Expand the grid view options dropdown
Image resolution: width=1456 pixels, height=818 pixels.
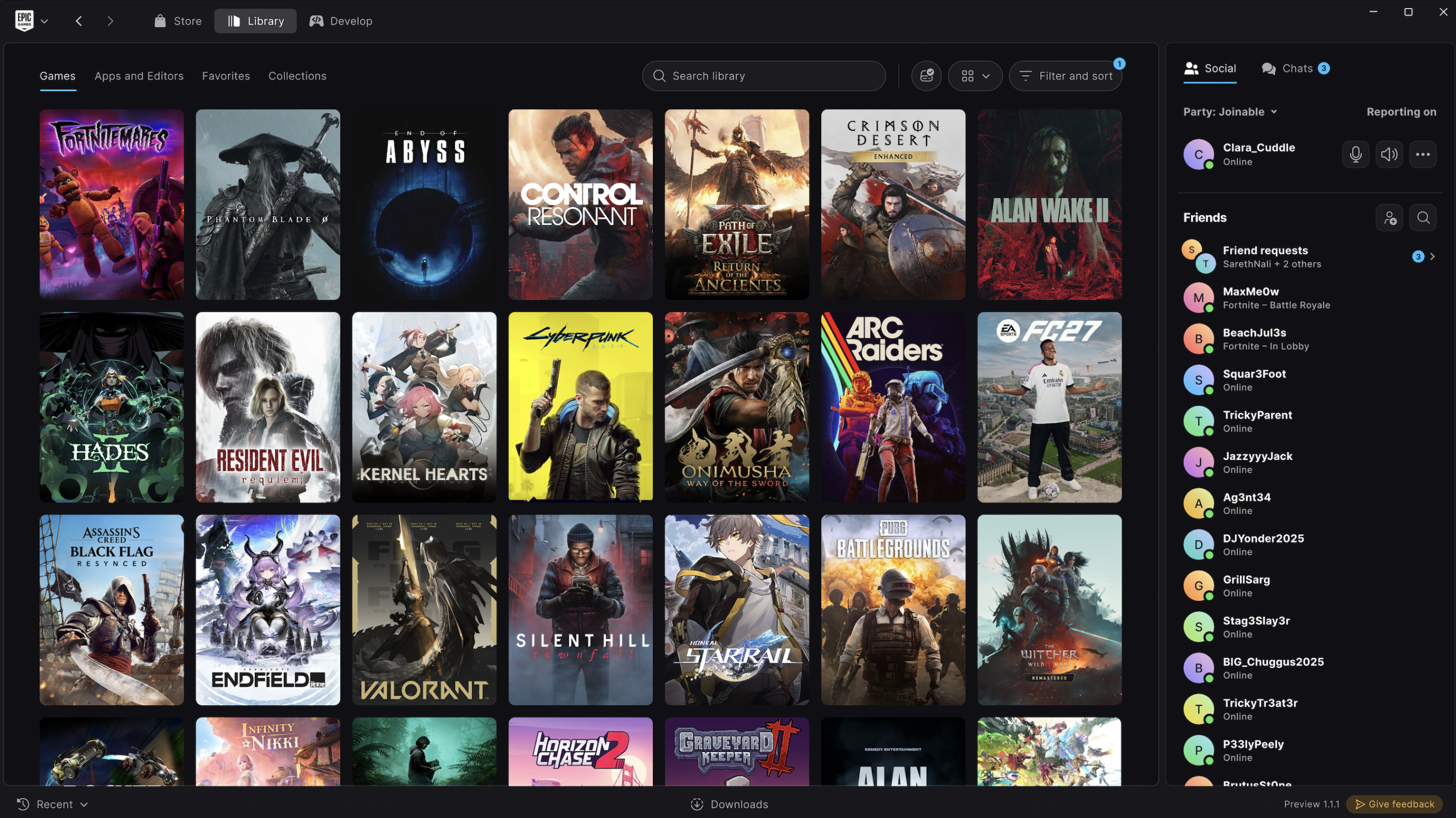point(975,76)
